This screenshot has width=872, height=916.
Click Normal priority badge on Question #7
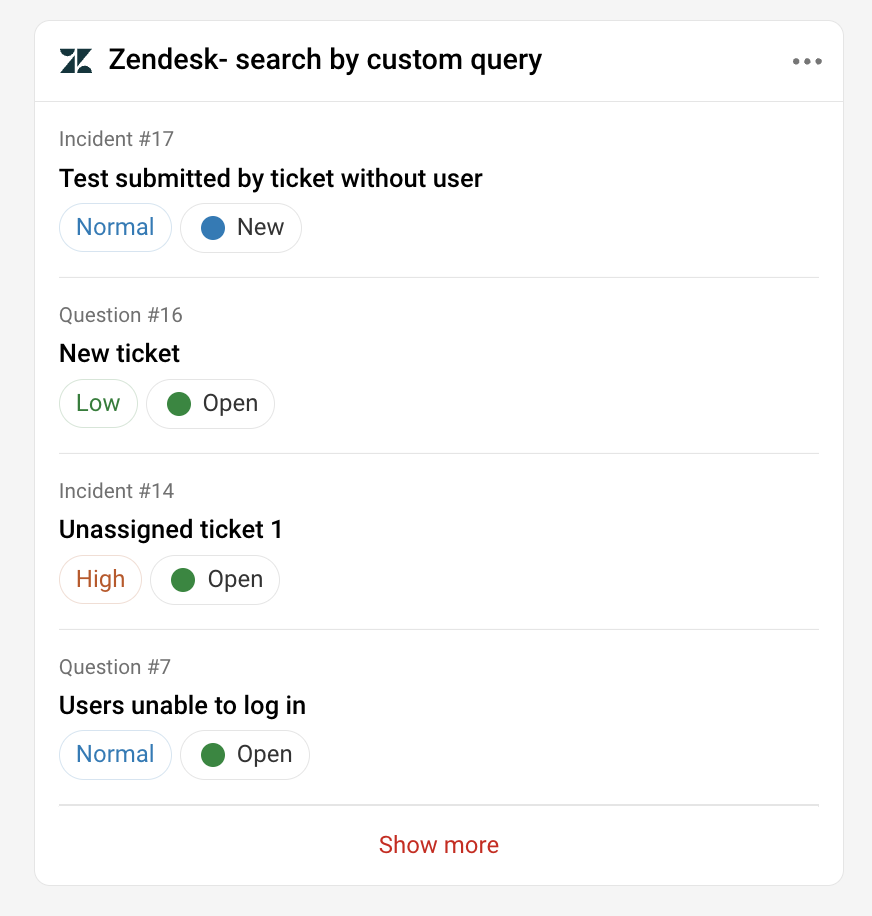tap(115, 755)
